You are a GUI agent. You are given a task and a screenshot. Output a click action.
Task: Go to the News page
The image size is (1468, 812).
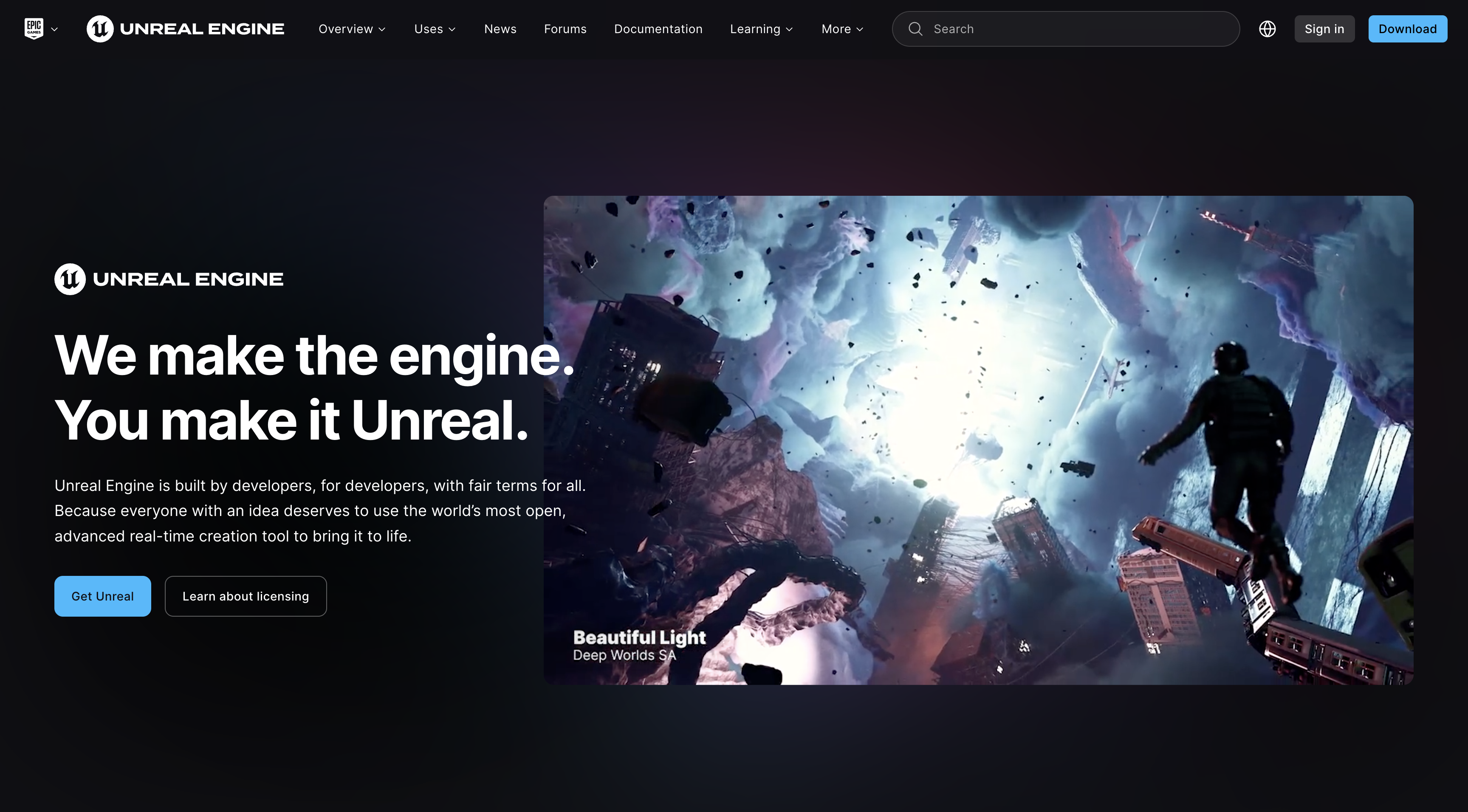(x=500, y=29)
